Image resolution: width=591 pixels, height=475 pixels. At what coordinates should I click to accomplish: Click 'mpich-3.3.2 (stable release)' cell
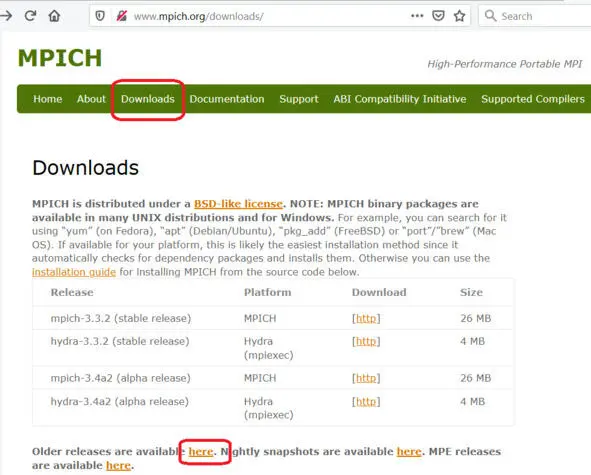[121, 319]
